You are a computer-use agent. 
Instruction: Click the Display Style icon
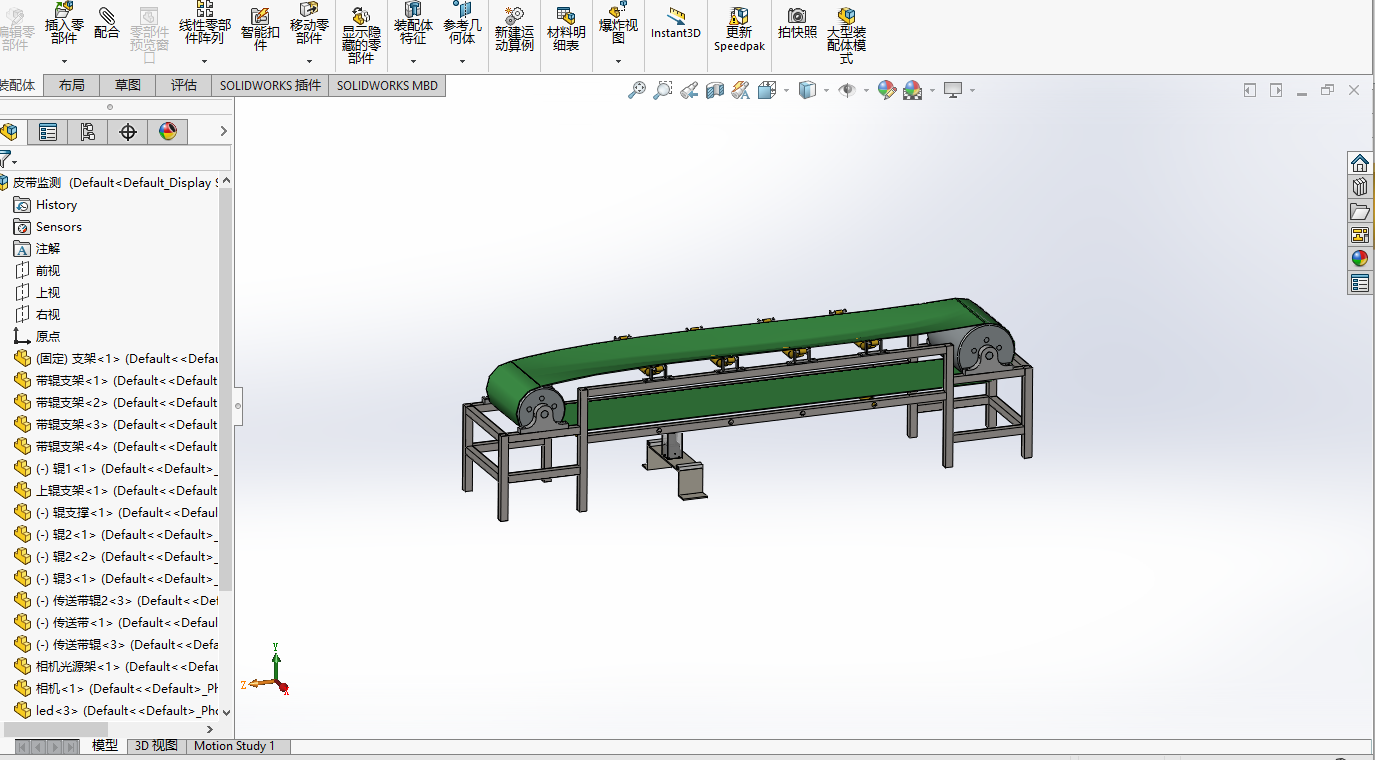tap(807, 90)
